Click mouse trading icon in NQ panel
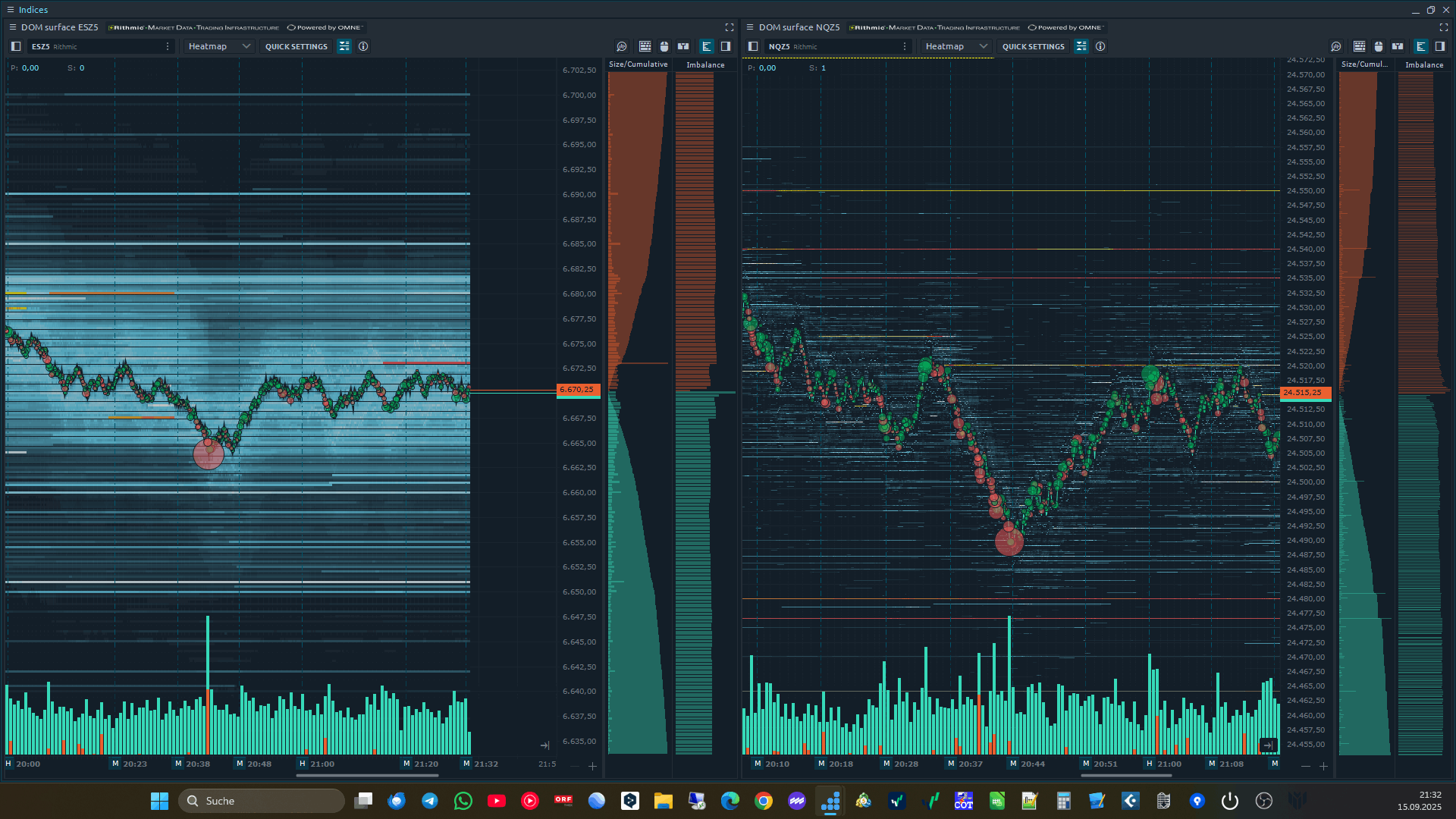The height and width of the screenshot is (819, 1456). coord(1378,46)
